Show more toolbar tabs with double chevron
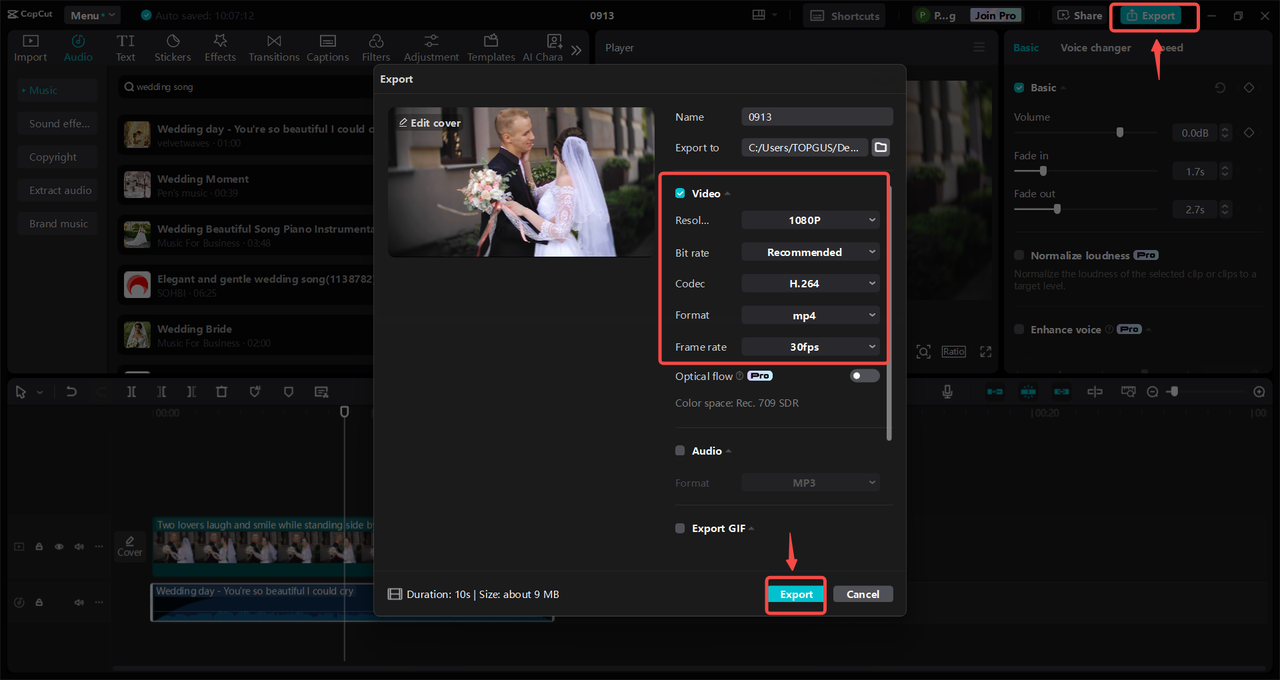This screenshot has width=1280, height=680. tap(576, 49)
